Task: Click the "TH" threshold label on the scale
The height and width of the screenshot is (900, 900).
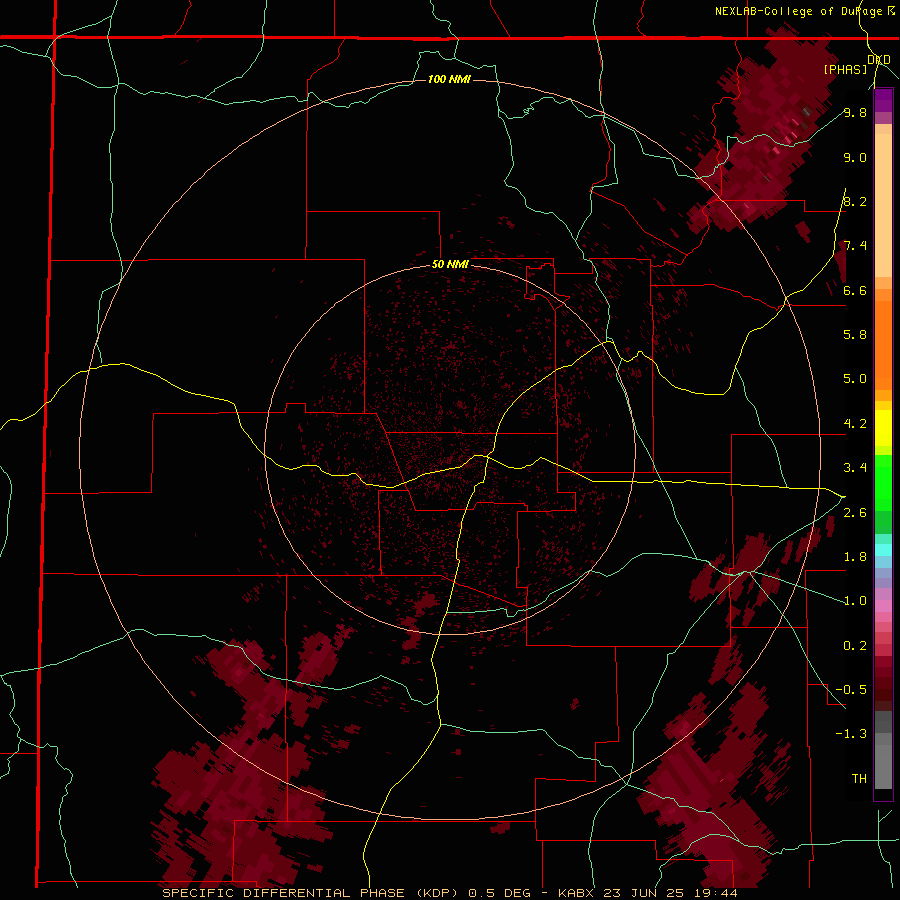Action: pyautogui.click(x=859, y=778)
